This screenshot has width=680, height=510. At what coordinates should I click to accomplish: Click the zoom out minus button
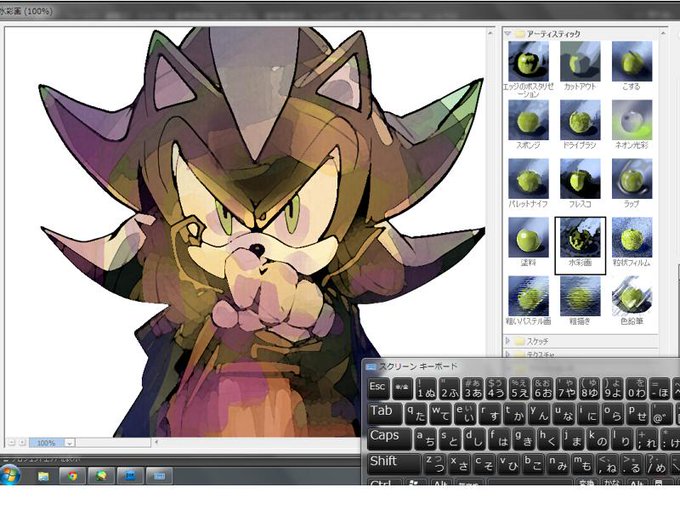[12, 443]
